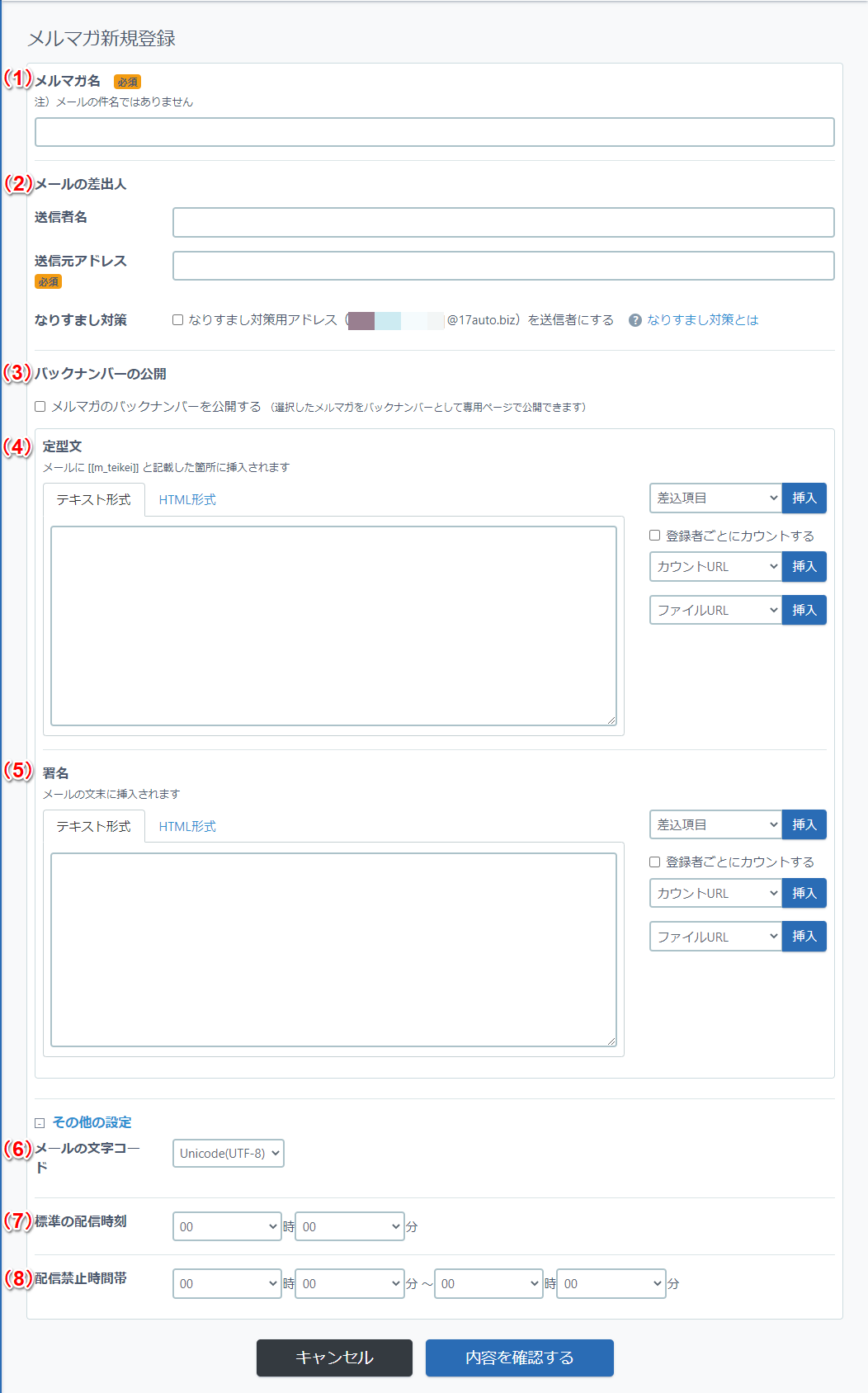868x1393 pixels.
Task: Select テキスト形式 tab in 署名 section
Action: [94, 826]
